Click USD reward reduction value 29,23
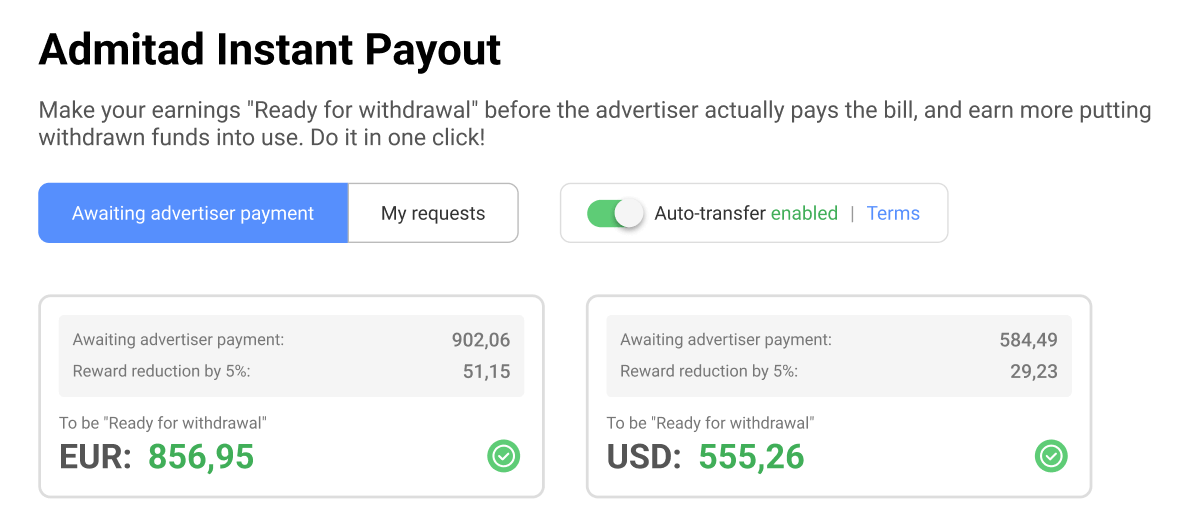The height and width of the screenshot is (521, 1180). pyautogui.click(x=1033, y=372)
